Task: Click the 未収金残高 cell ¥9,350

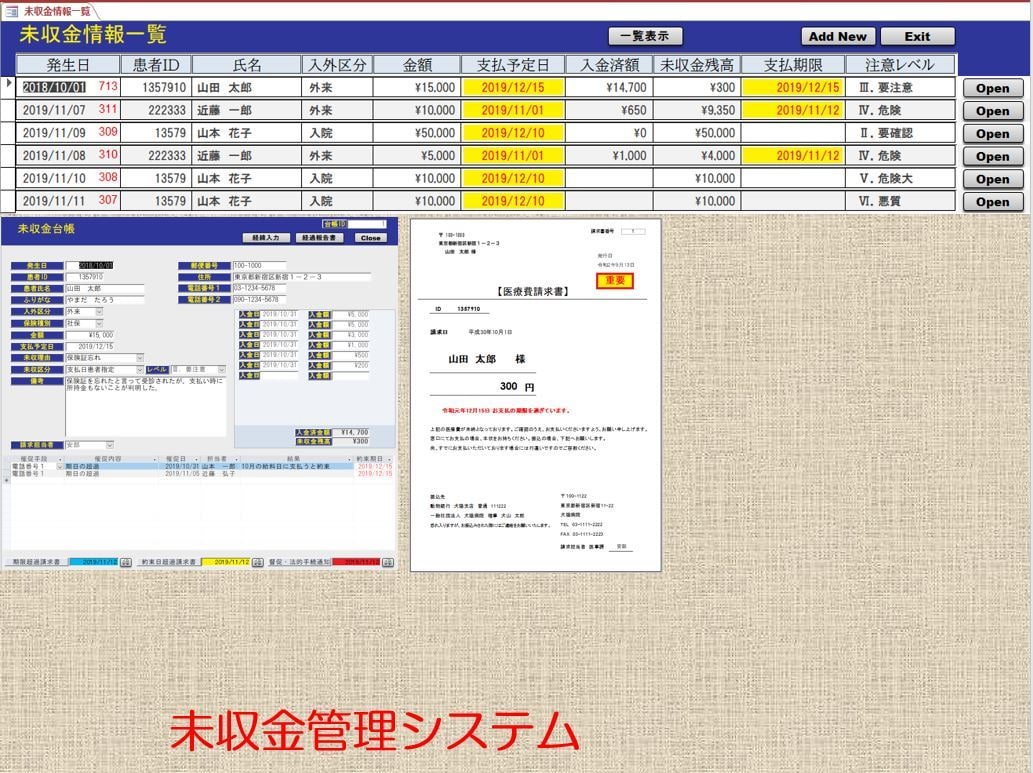Action: [697, 110]
